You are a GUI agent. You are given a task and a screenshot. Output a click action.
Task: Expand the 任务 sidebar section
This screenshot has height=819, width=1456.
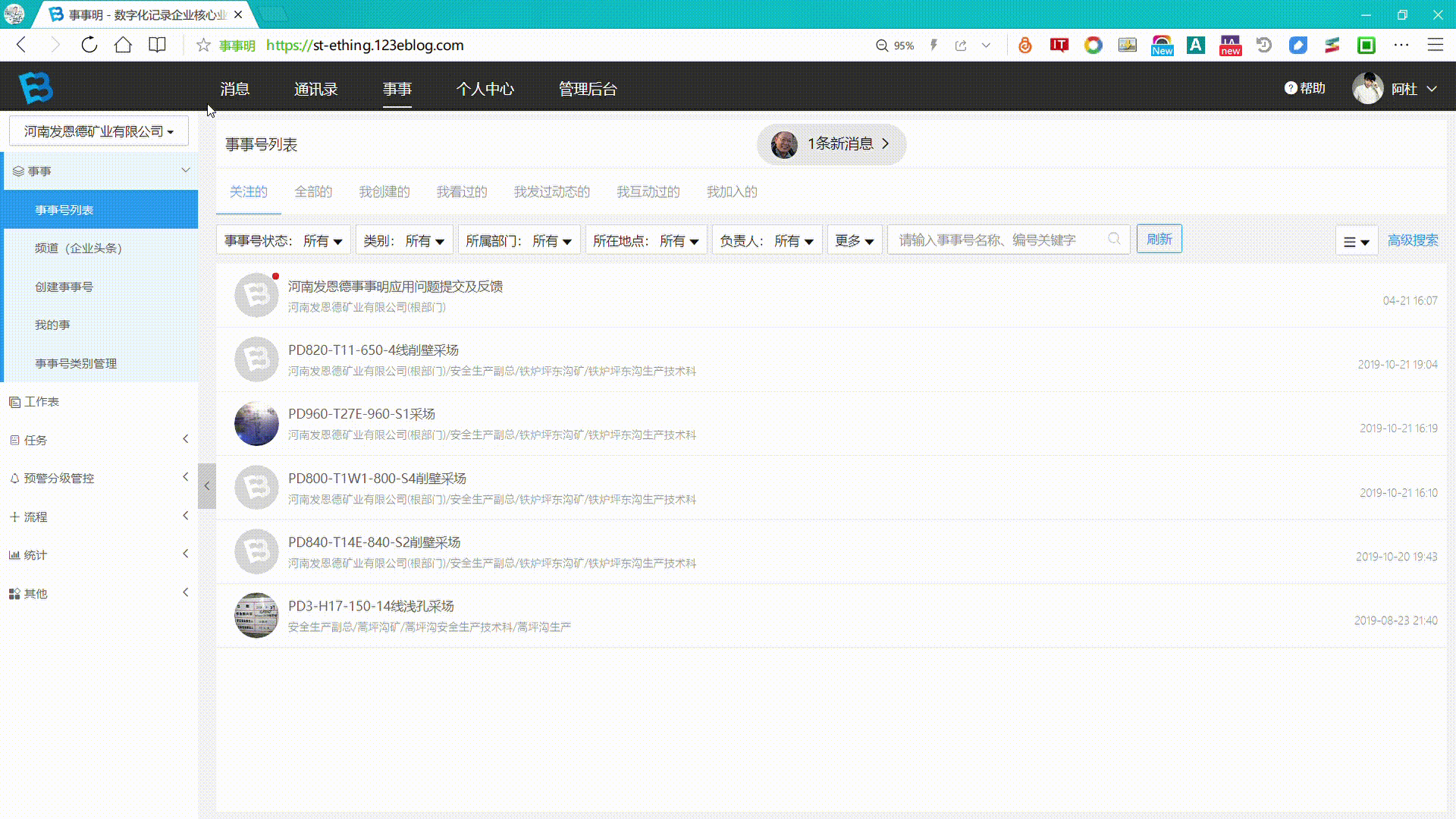[186, 439]
